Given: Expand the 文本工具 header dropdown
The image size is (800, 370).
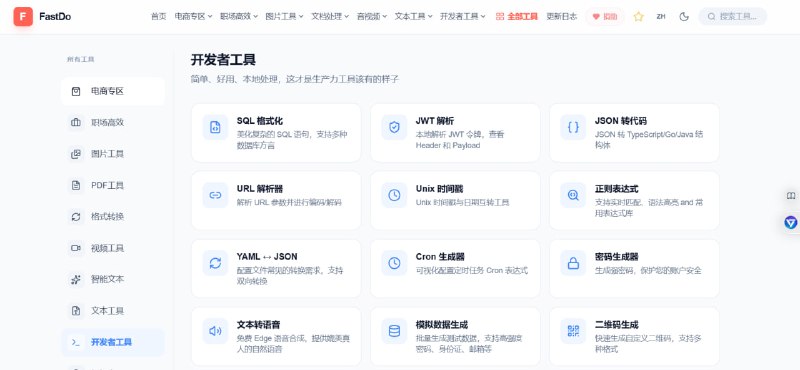Looking at the screenshot, I should pos(413,16).
